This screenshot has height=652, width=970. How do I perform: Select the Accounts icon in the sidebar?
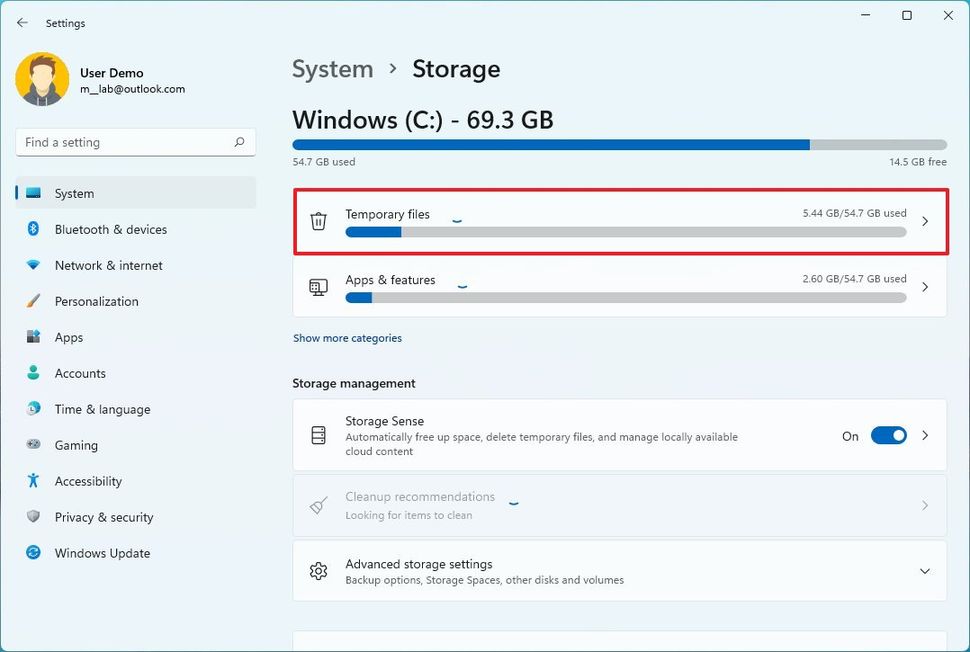(x=30, y=373)
